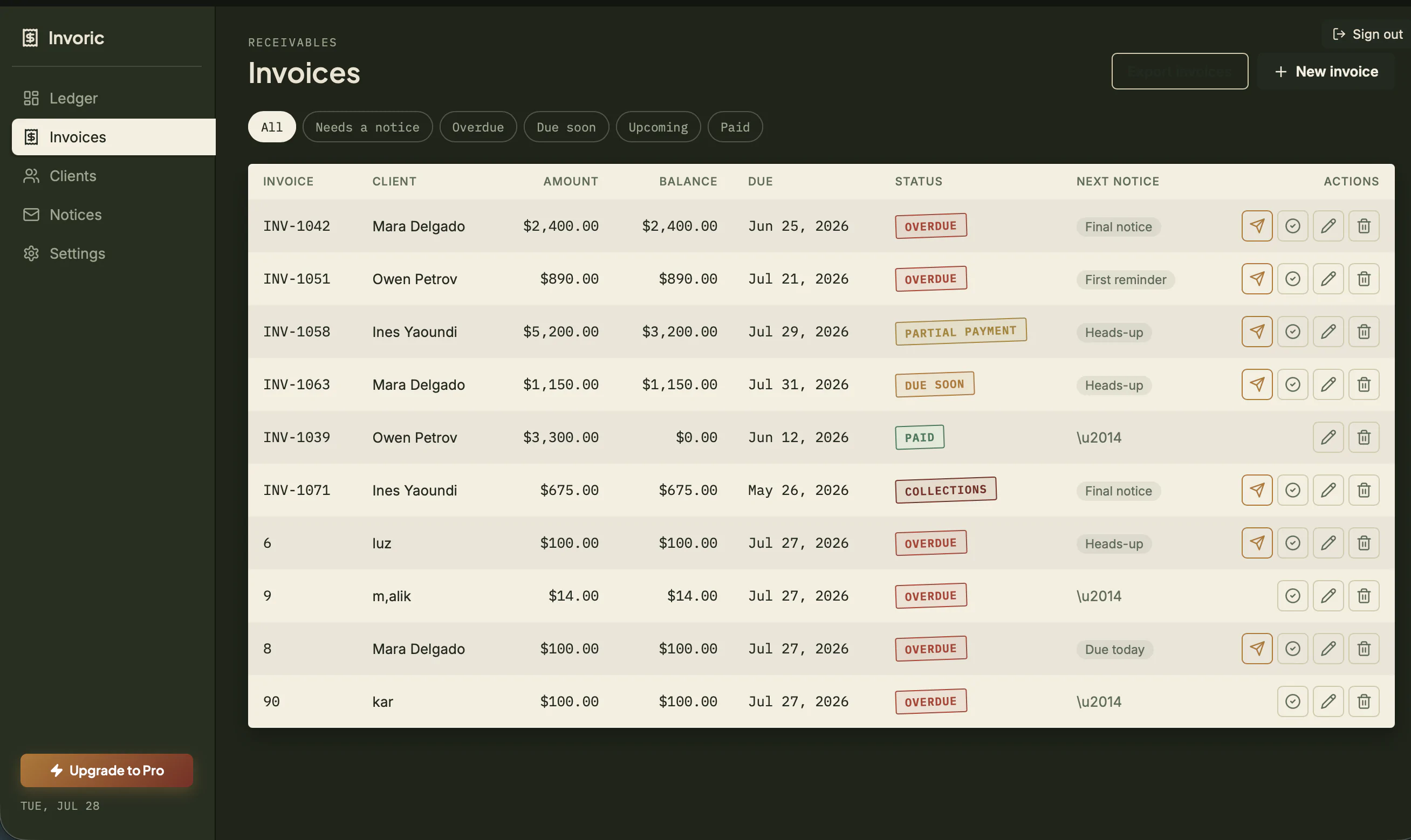This screenshot has width=1411, height=840.
Task: Show Due soon invoices
Action: [566, 127]
